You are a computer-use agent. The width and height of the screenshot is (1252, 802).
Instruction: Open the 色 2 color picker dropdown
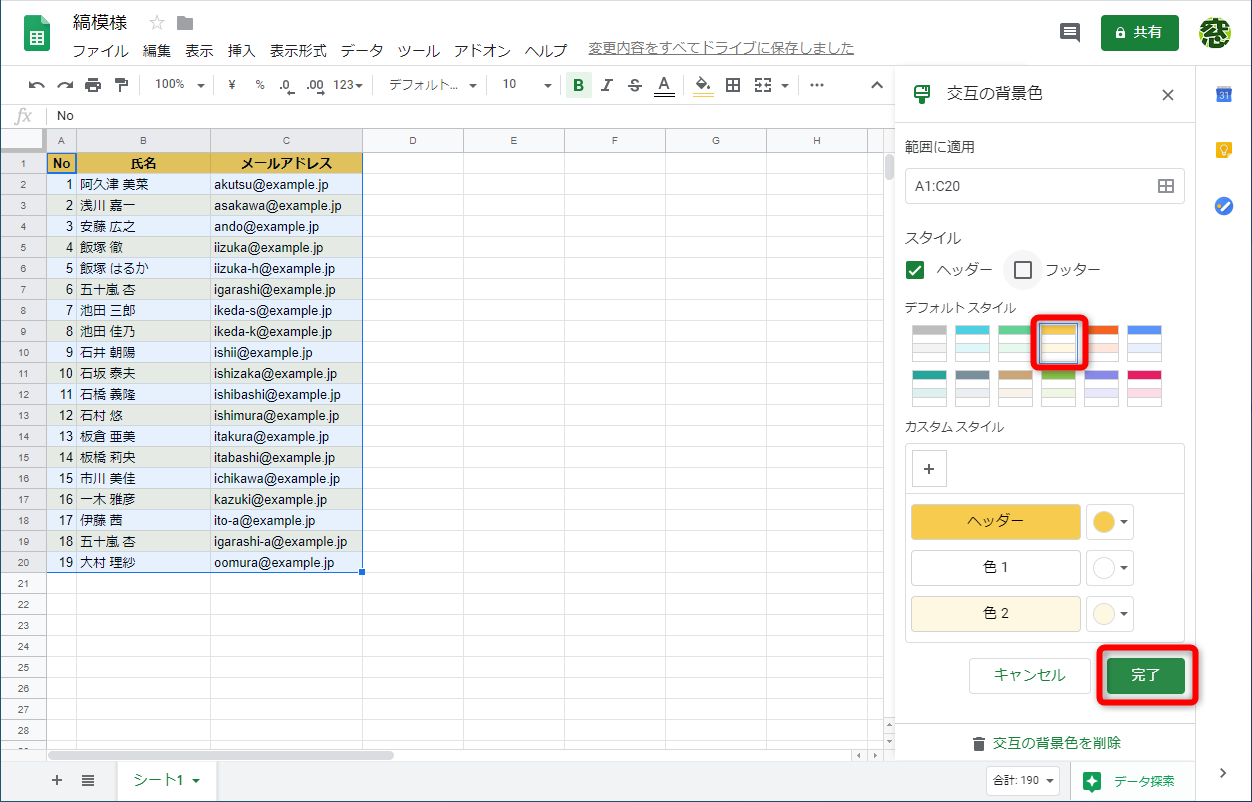[1111, 614]
